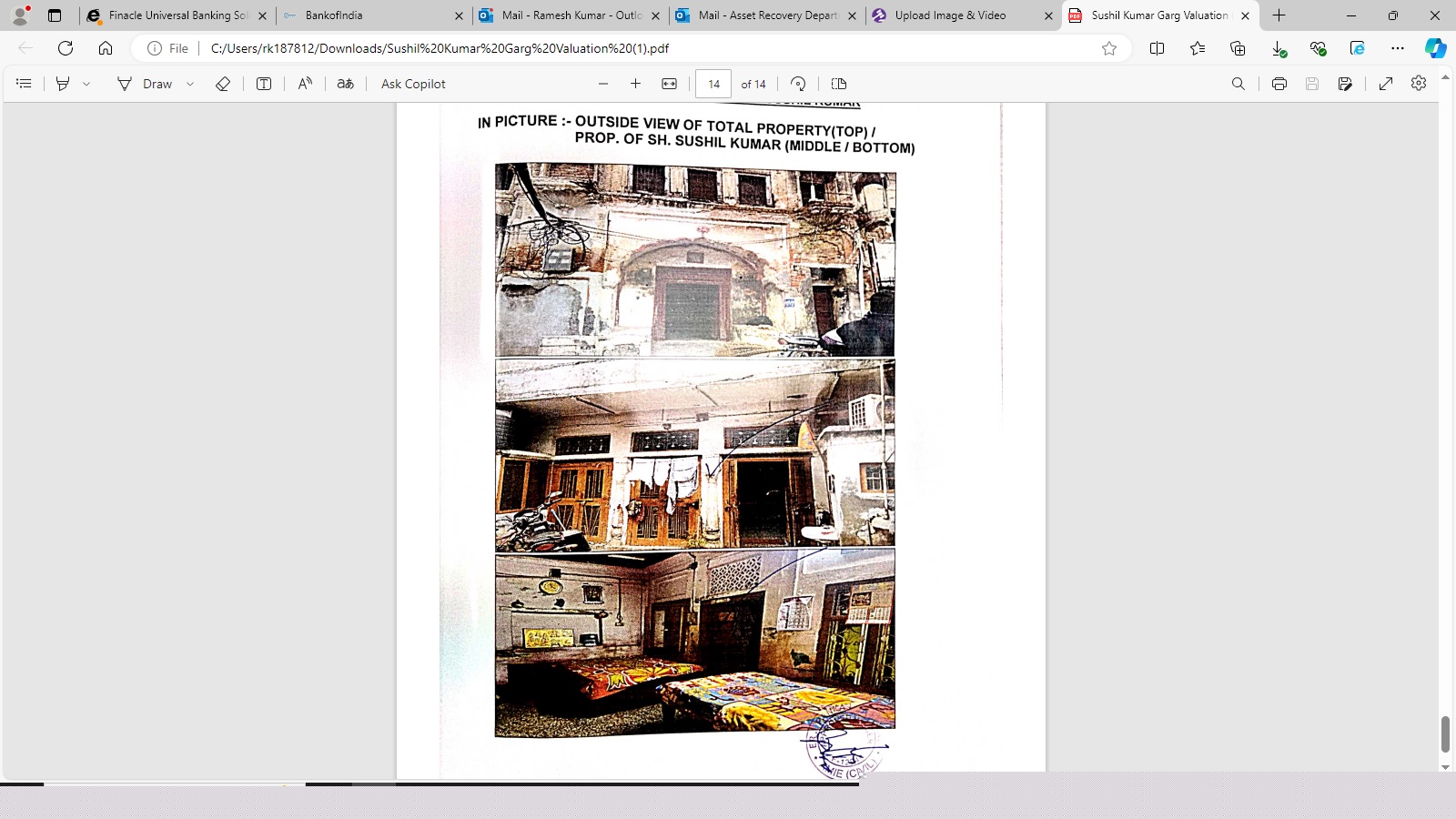Save the PDF file
Image resolution: width=1456 pixels, height=819 pixels.
(1312, 84)
